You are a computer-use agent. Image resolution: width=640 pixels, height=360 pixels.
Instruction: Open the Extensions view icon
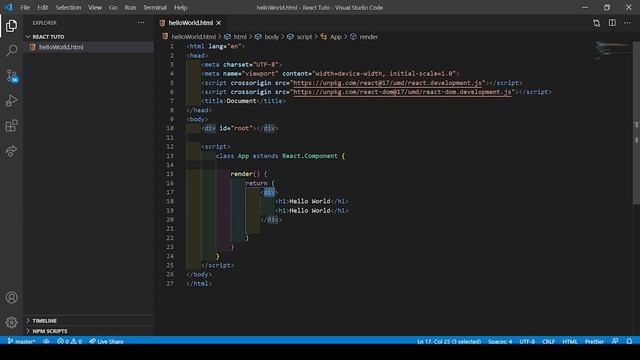(11, 126)
